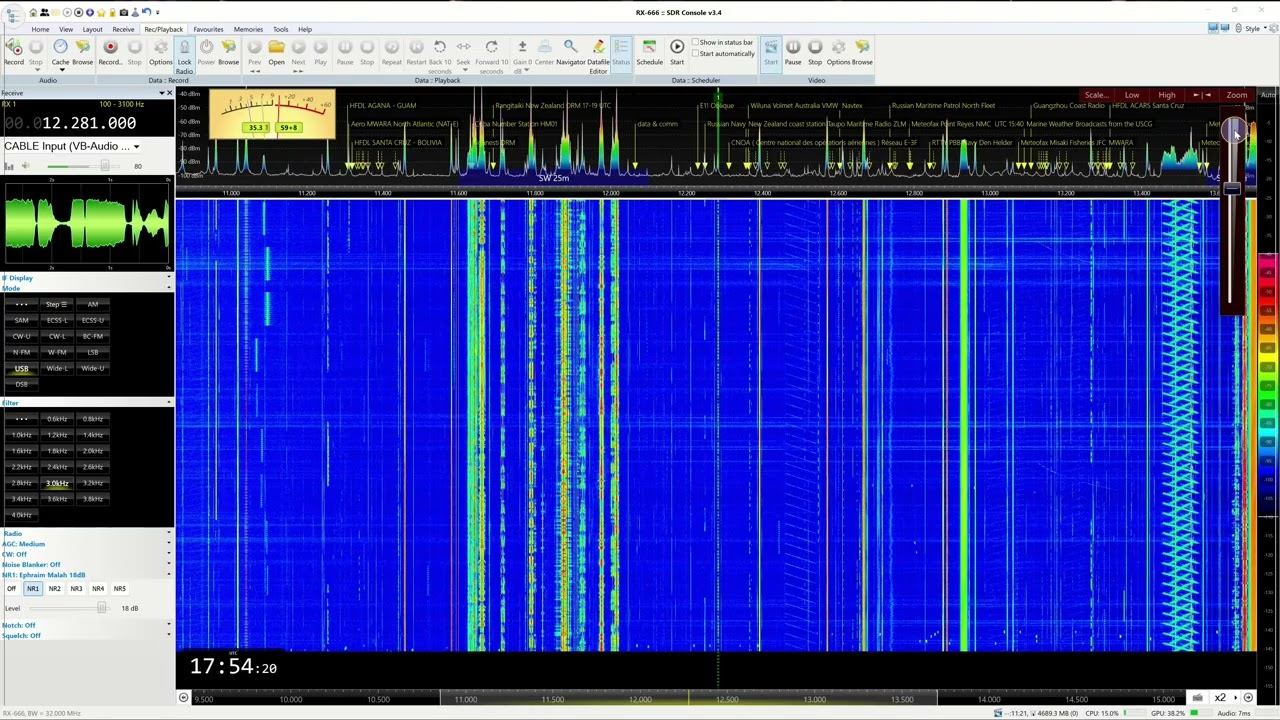Expand the AGC: Medium section
The height and width of the screenshot is (720, 1280).
(x=24, y=544)
